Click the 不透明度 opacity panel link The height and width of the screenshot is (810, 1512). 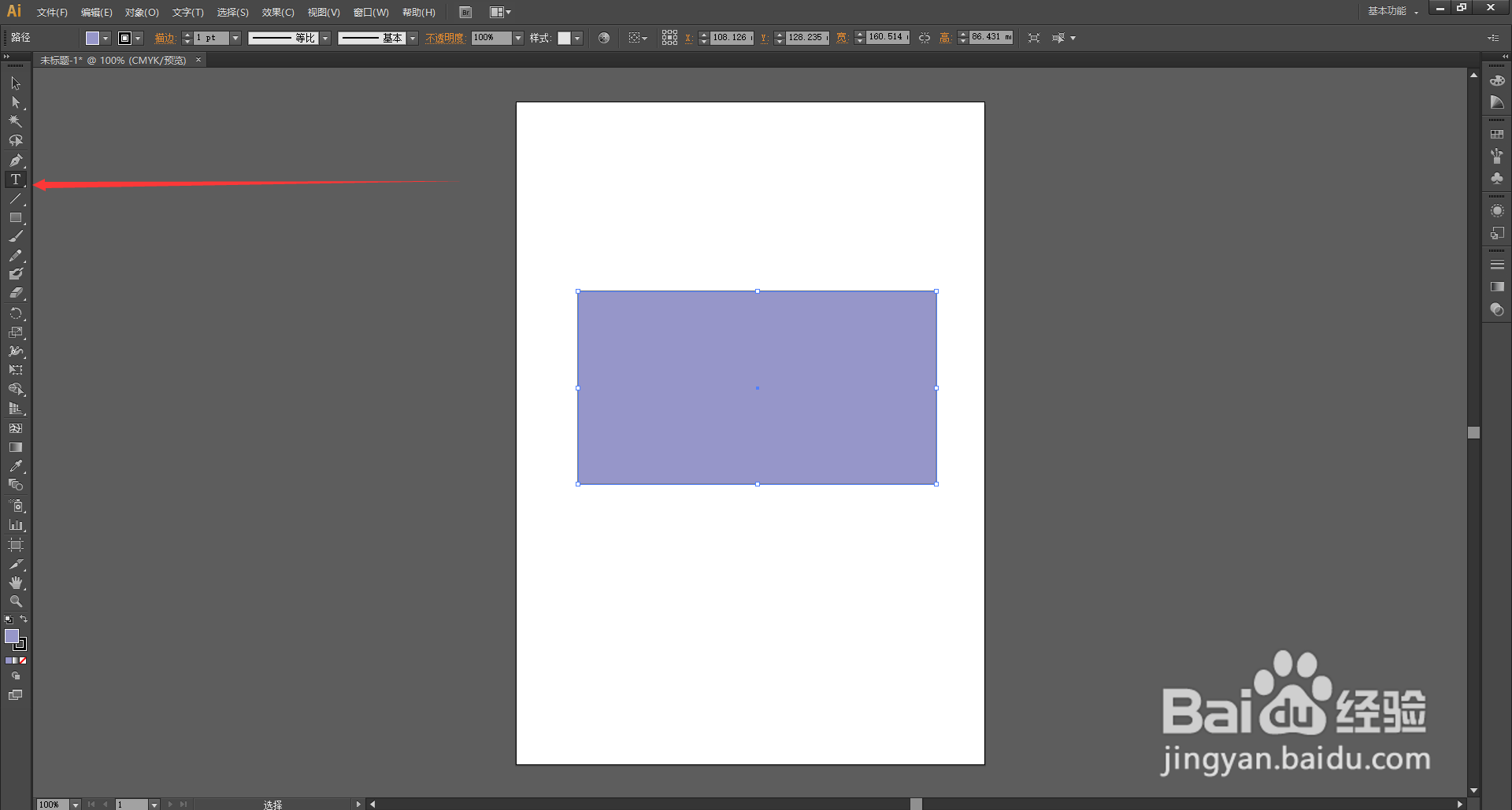pos(445,38)
